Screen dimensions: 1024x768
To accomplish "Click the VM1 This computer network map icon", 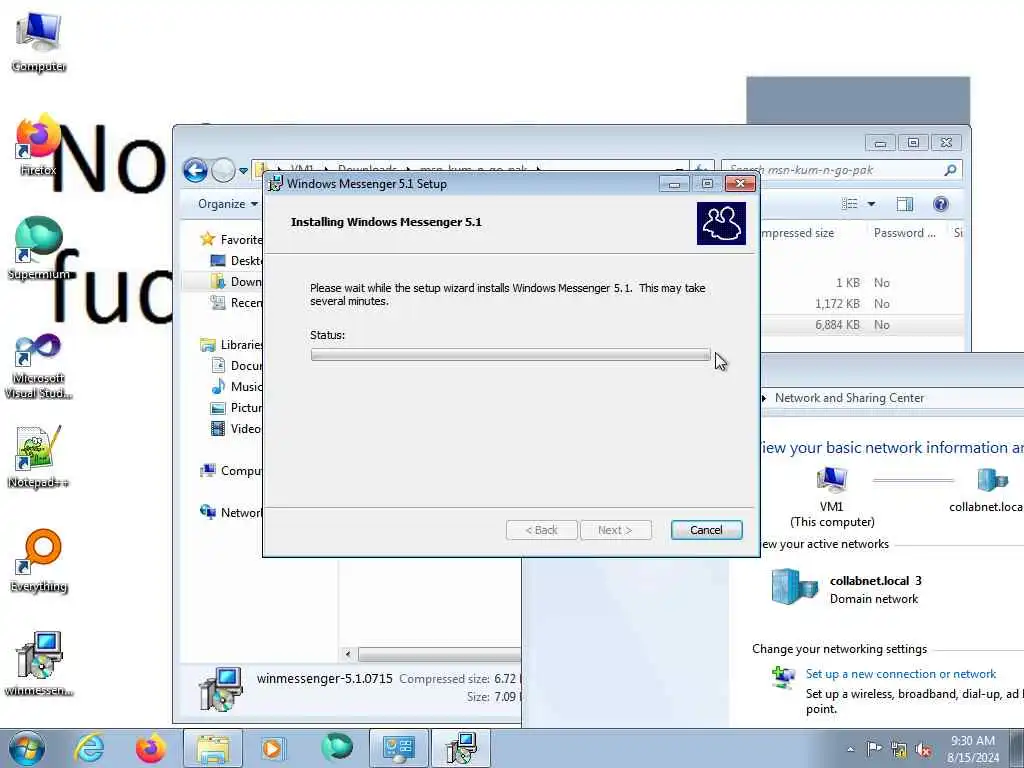I will 832,479.
